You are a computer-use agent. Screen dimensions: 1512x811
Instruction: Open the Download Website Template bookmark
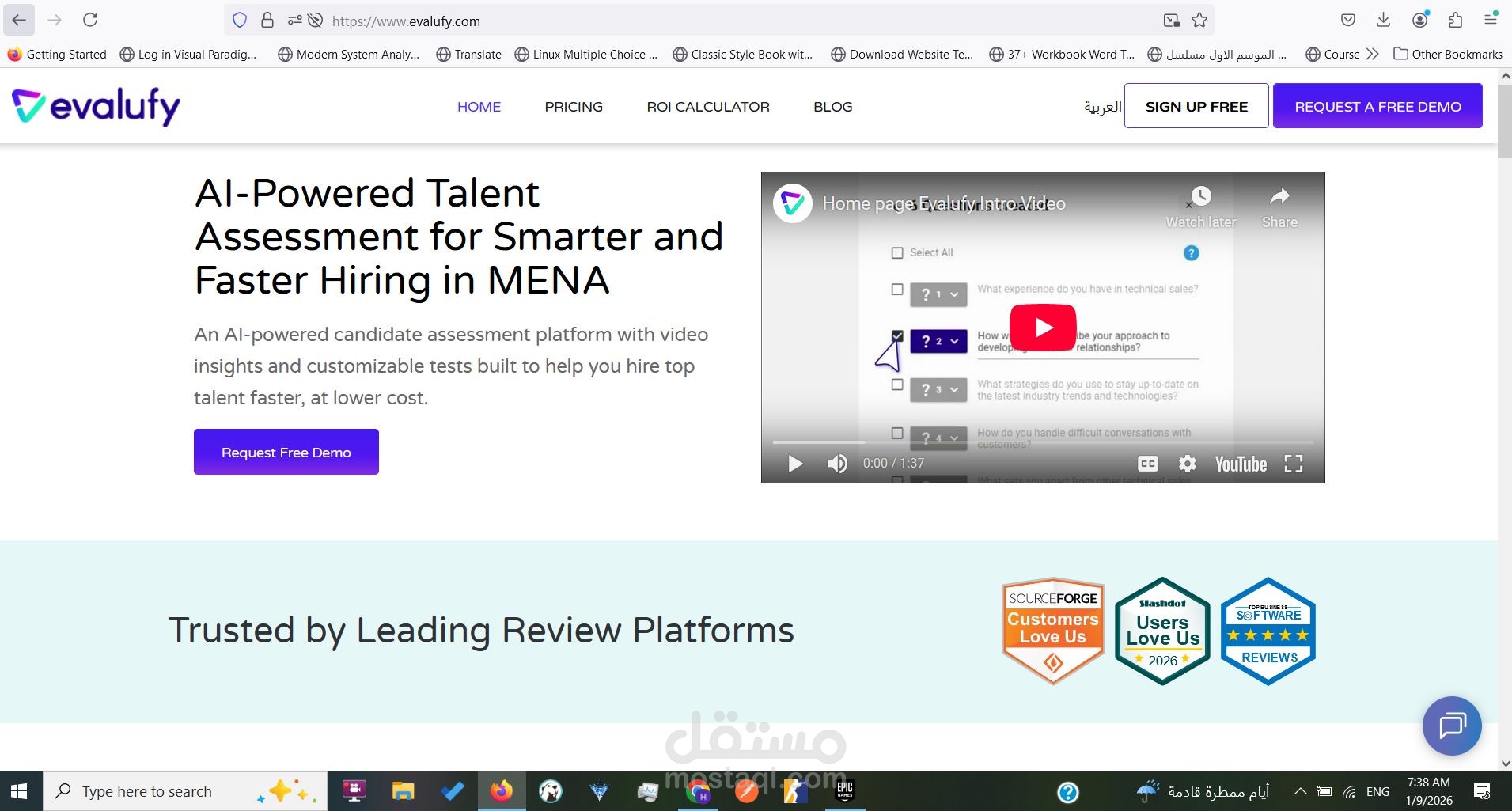point(902,54)
